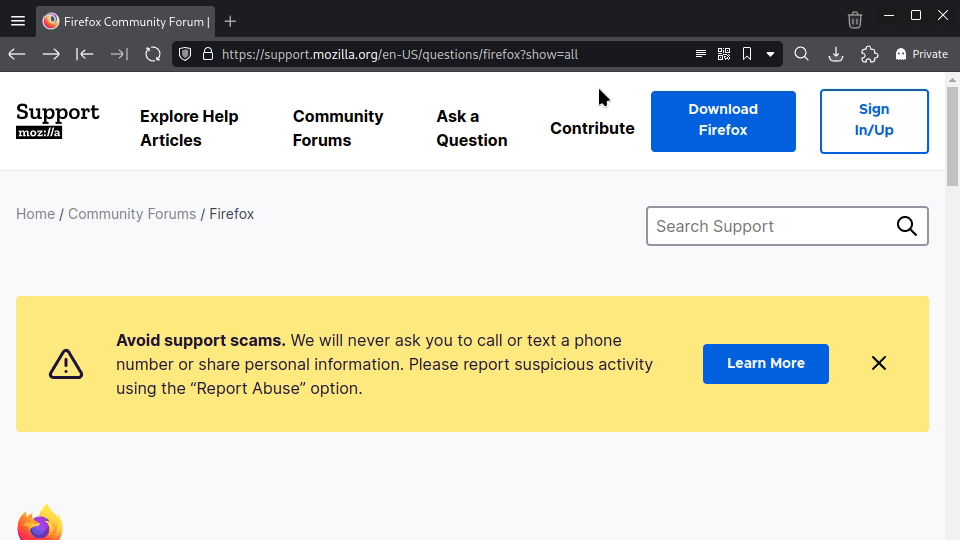The width and height of the screenshot is (960, 540).
Task: Click the reload page icon
Action: (x=153, y=54)
